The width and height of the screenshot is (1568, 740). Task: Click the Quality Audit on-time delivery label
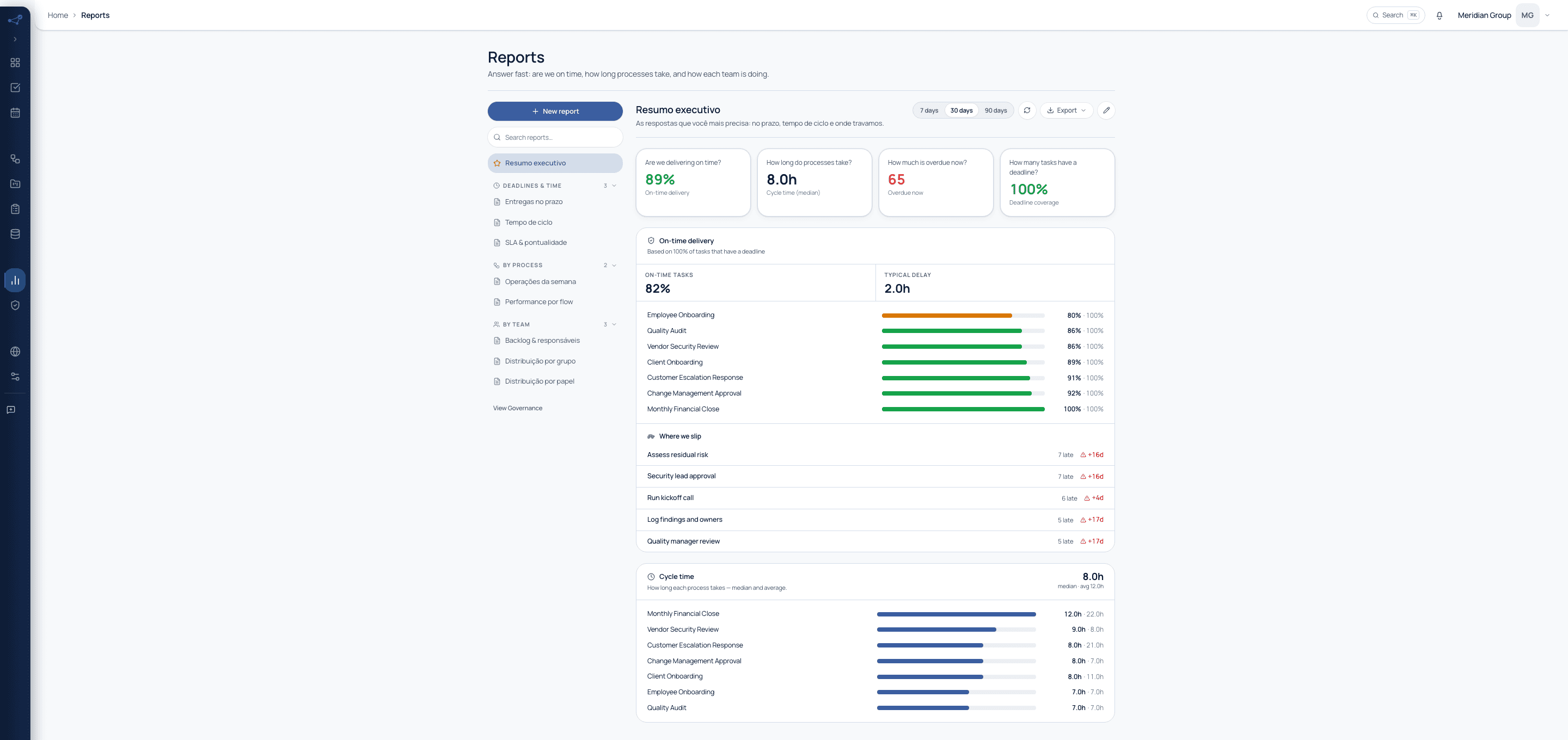666,331
